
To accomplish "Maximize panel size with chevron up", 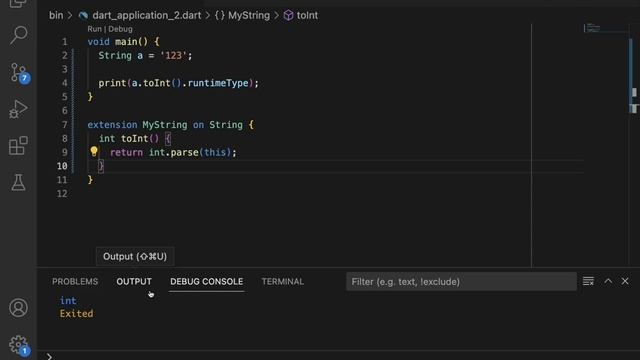I will [x=608, y=281].
